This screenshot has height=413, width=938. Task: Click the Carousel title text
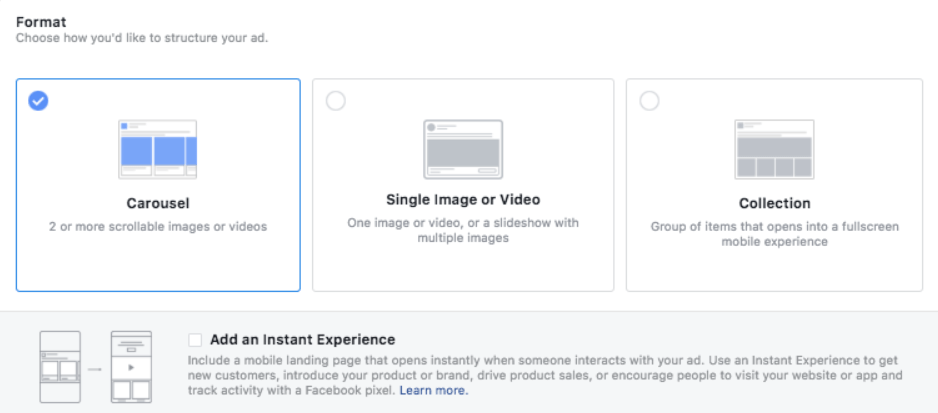click(158, 204)
